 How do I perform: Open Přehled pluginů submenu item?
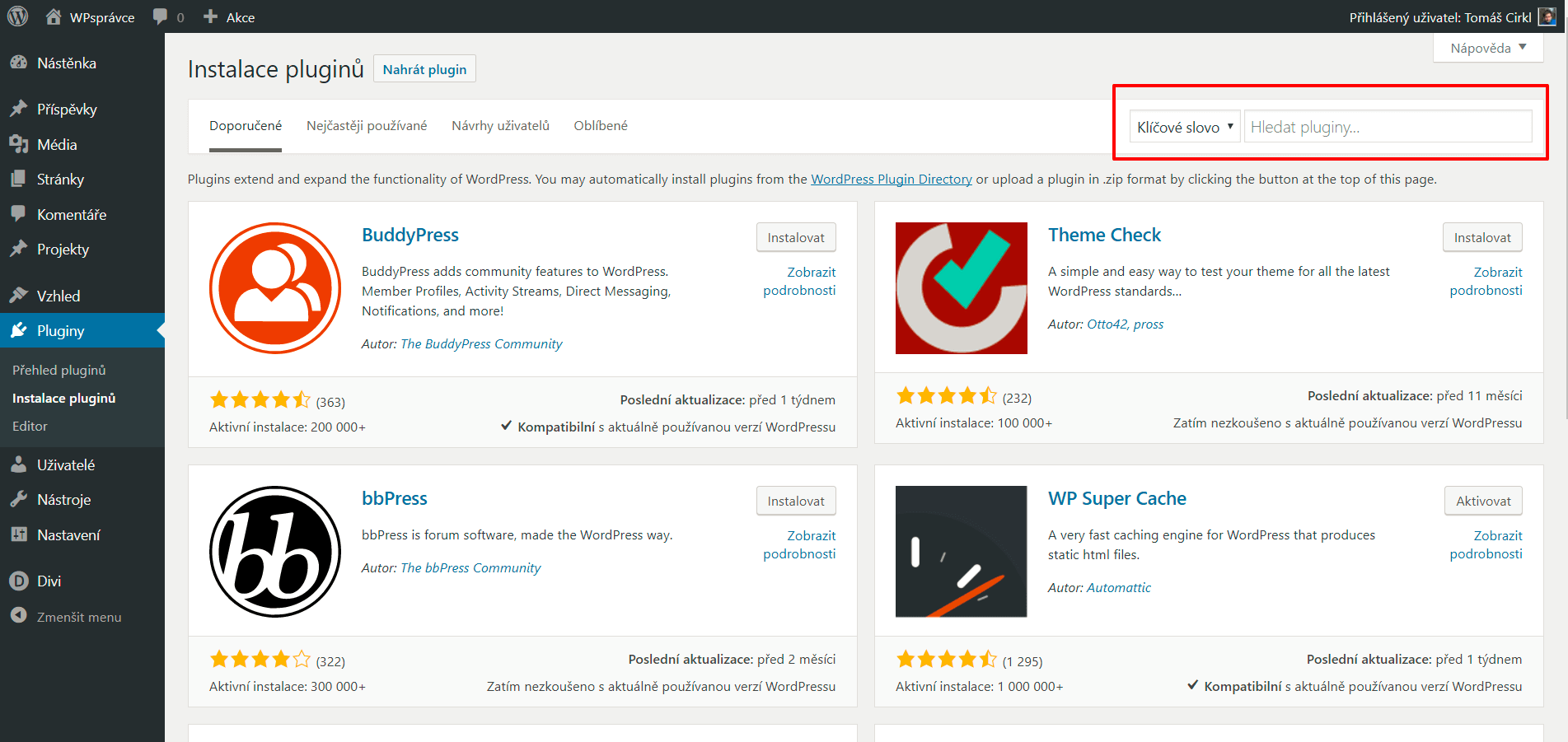(x=59, y=370)
